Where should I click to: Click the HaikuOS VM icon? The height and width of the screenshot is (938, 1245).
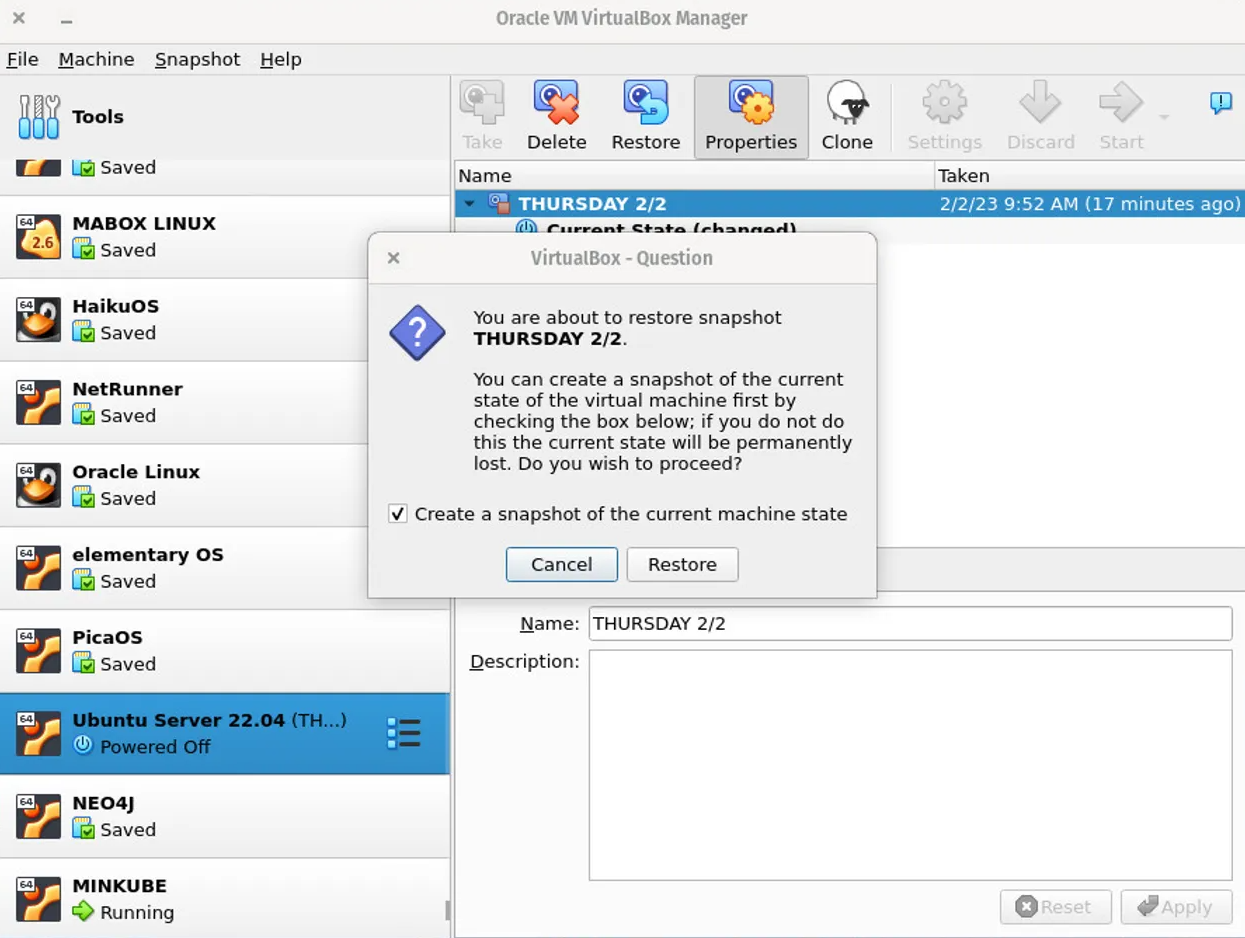pyautogui.click(x=39, y=320)
